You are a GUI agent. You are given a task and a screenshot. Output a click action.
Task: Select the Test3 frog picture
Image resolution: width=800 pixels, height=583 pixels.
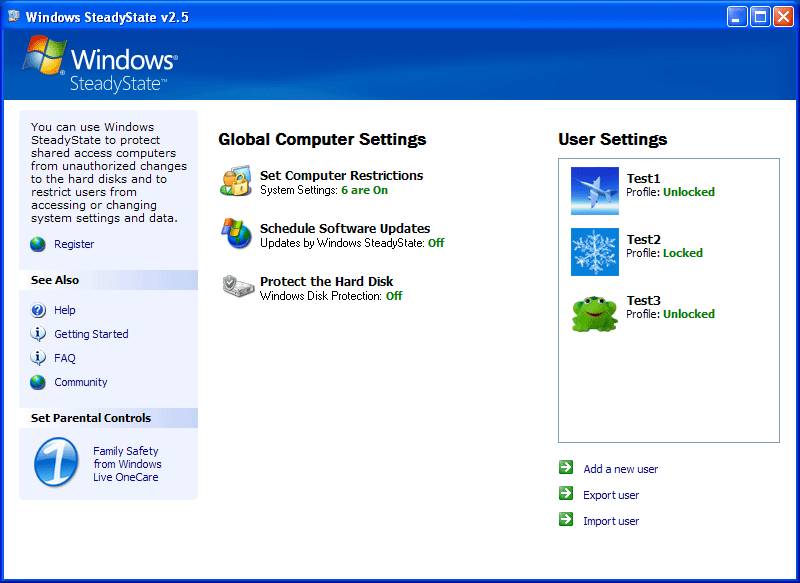pos(595,313)
